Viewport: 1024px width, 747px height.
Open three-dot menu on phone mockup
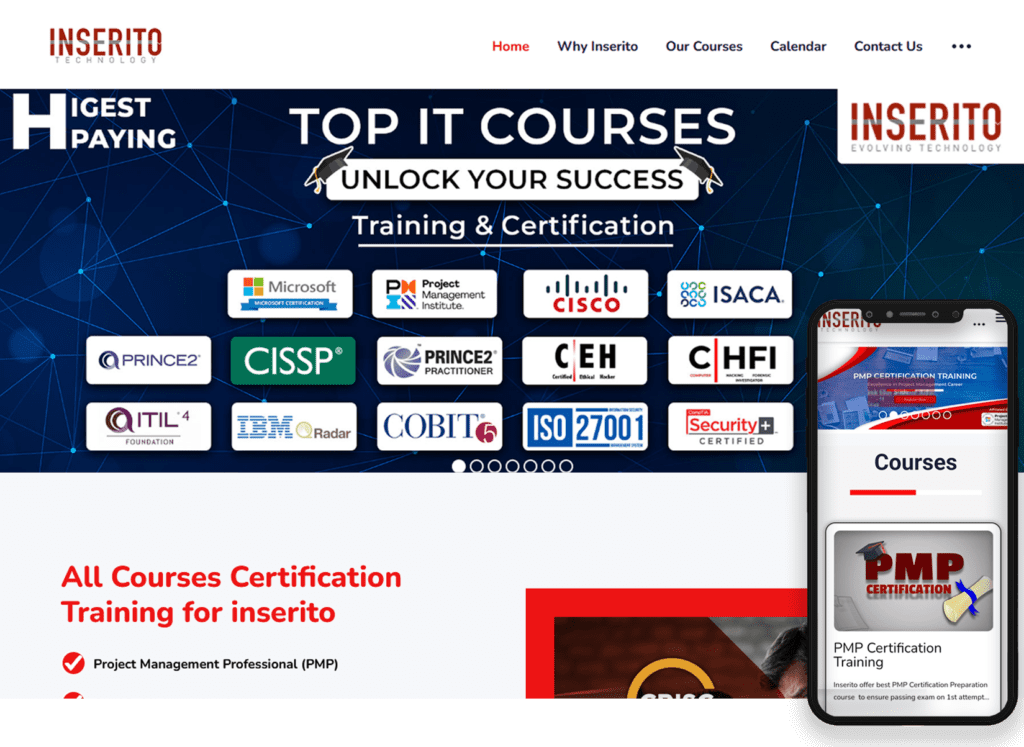[978, 324]
